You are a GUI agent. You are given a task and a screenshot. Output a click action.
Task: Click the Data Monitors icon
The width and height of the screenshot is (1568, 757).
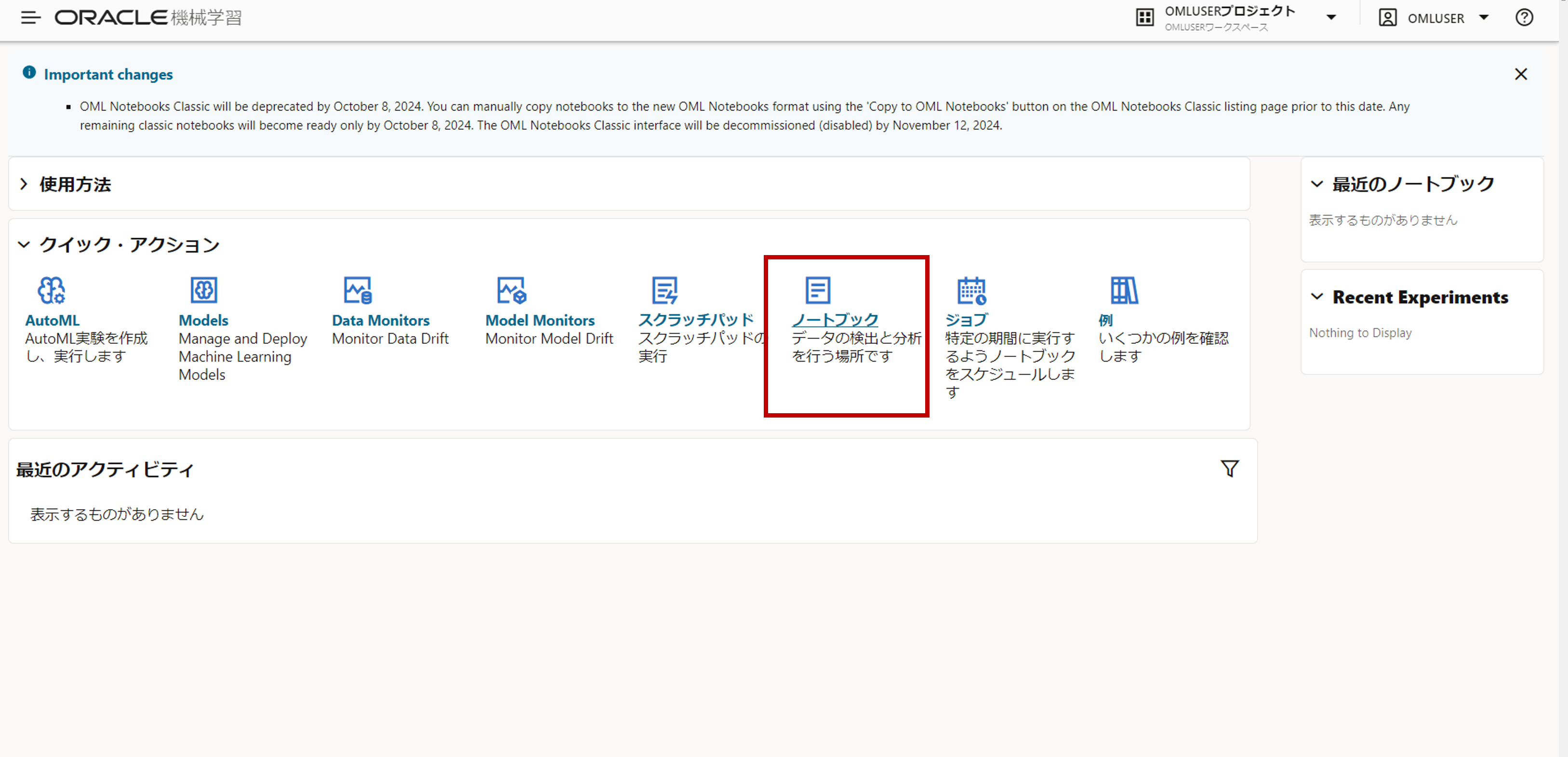(x=357, y=290)
